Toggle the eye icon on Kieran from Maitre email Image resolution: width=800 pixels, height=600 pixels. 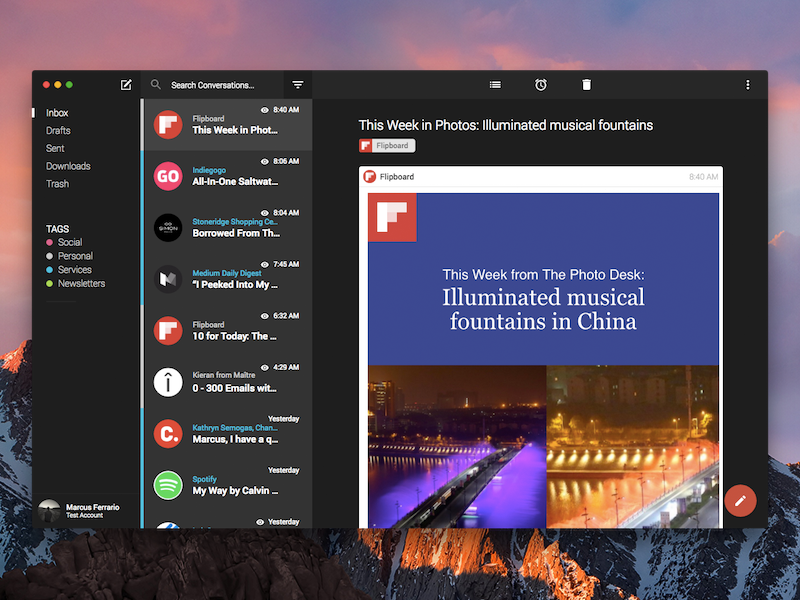264,367
